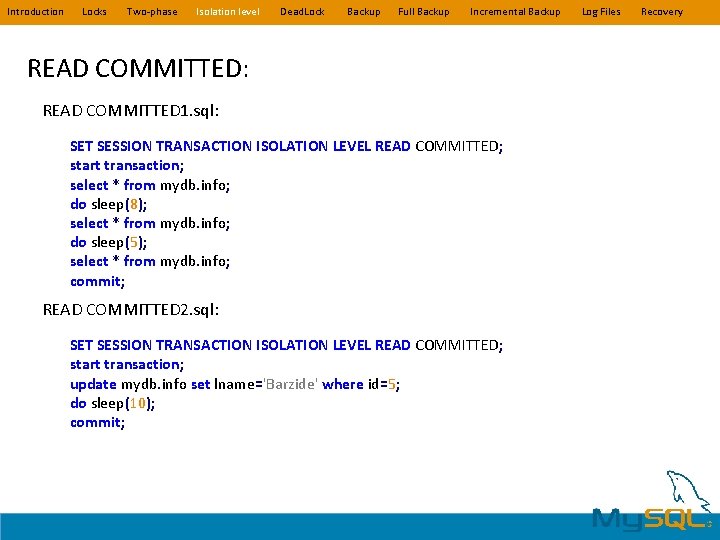Jump to the DeadLock tab

302,12
